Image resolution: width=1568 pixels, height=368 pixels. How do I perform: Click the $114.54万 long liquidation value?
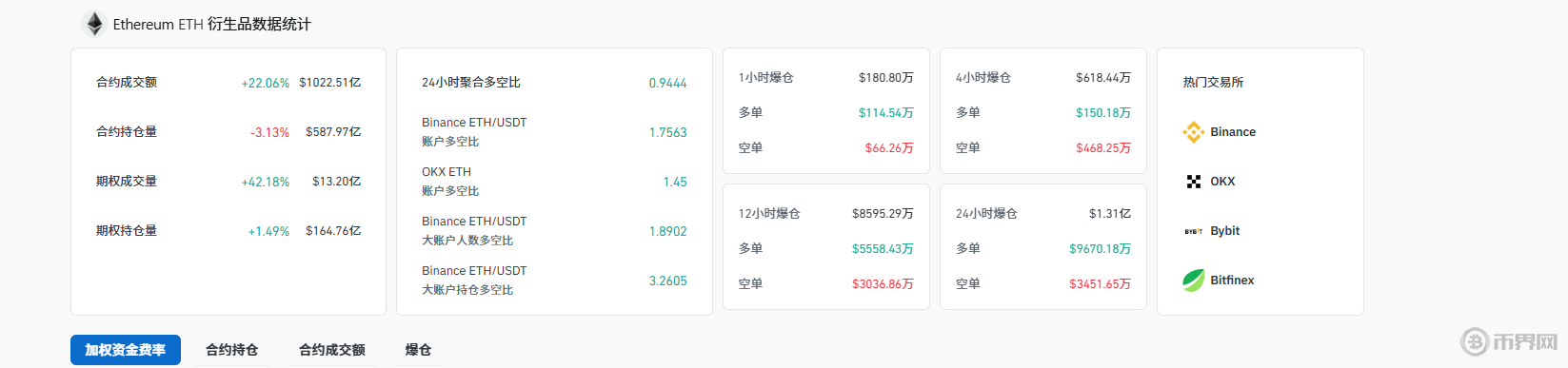[886, 113]
